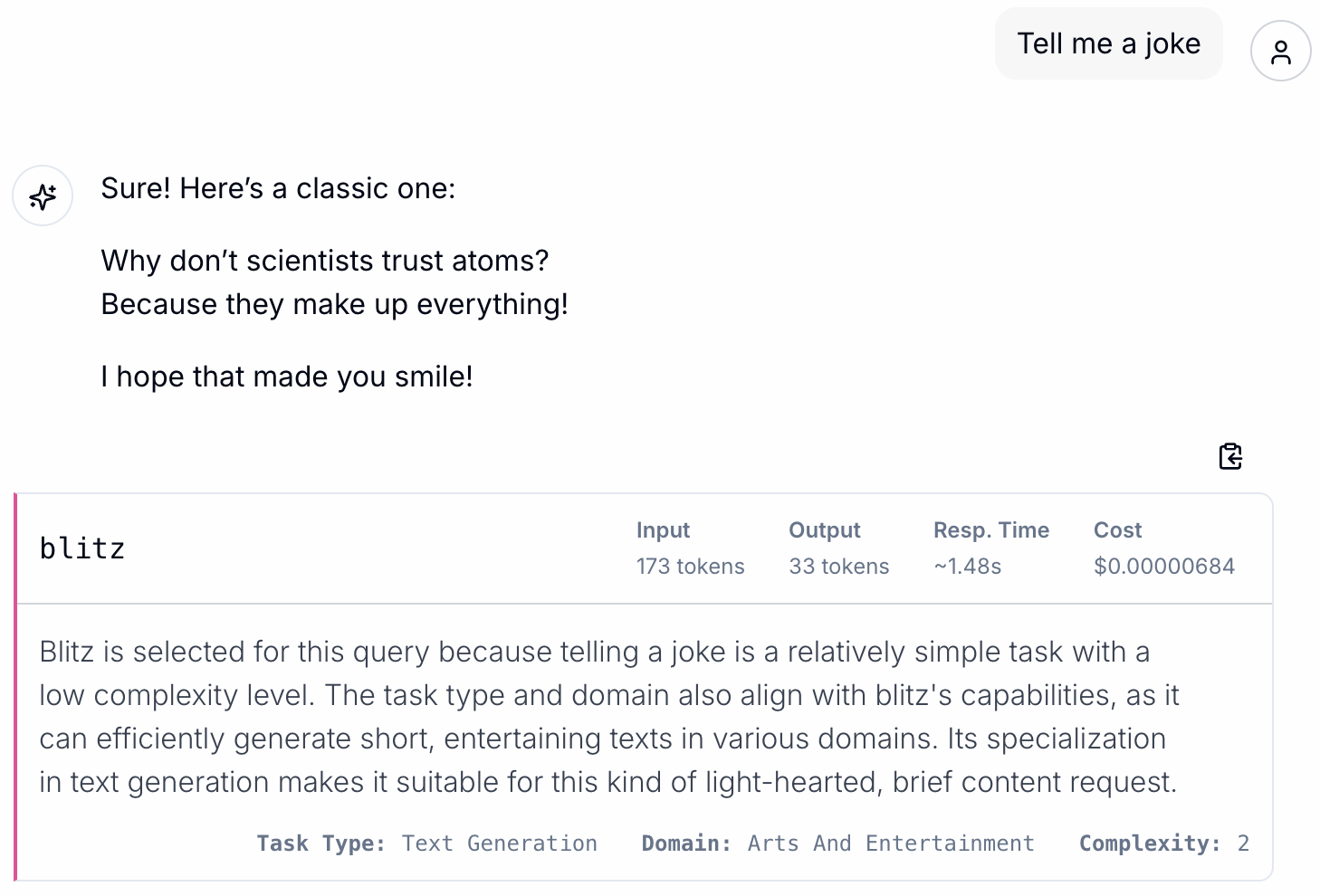
Task: Click the "~1.48s" response time value
Action: click(967, 567)
